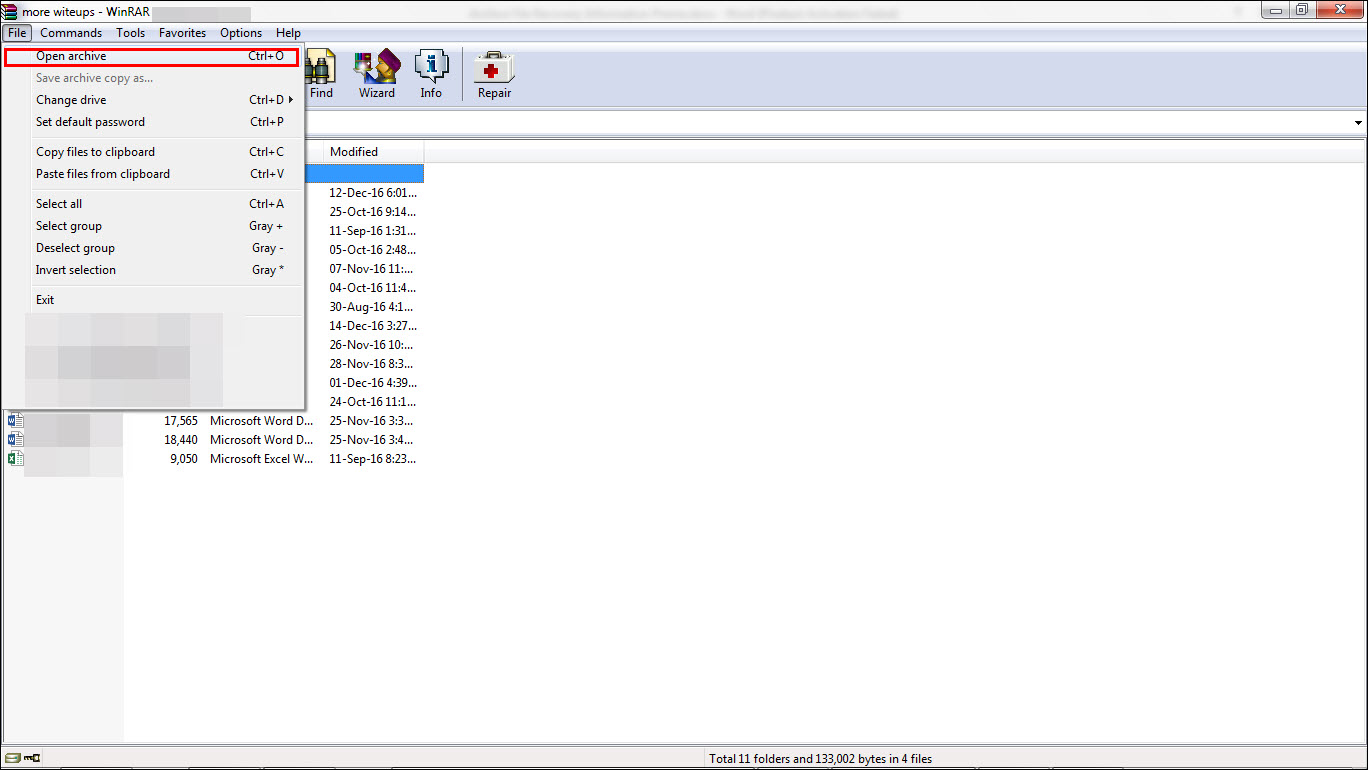1368x770 pixels.
Task: Choose Invert selection in the File menu
Action: [153, 270]
